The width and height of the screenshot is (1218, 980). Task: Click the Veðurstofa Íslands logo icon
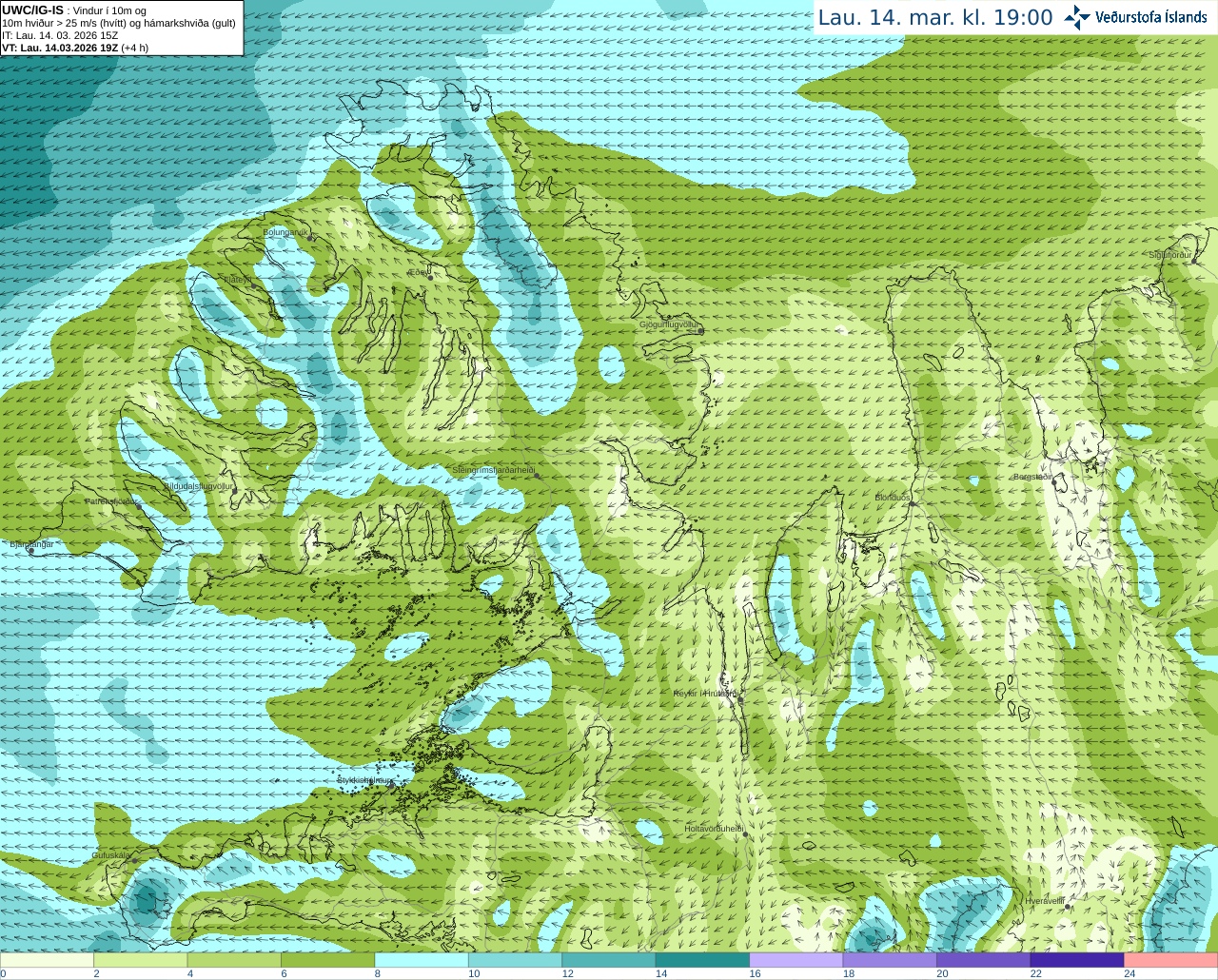1078,17
